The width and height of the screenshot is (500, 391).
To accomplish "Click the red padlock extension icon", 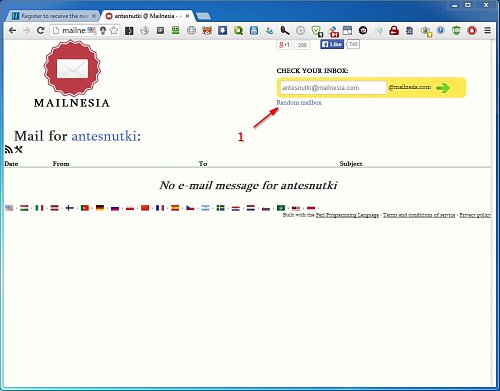I will (x=394, y=31).
